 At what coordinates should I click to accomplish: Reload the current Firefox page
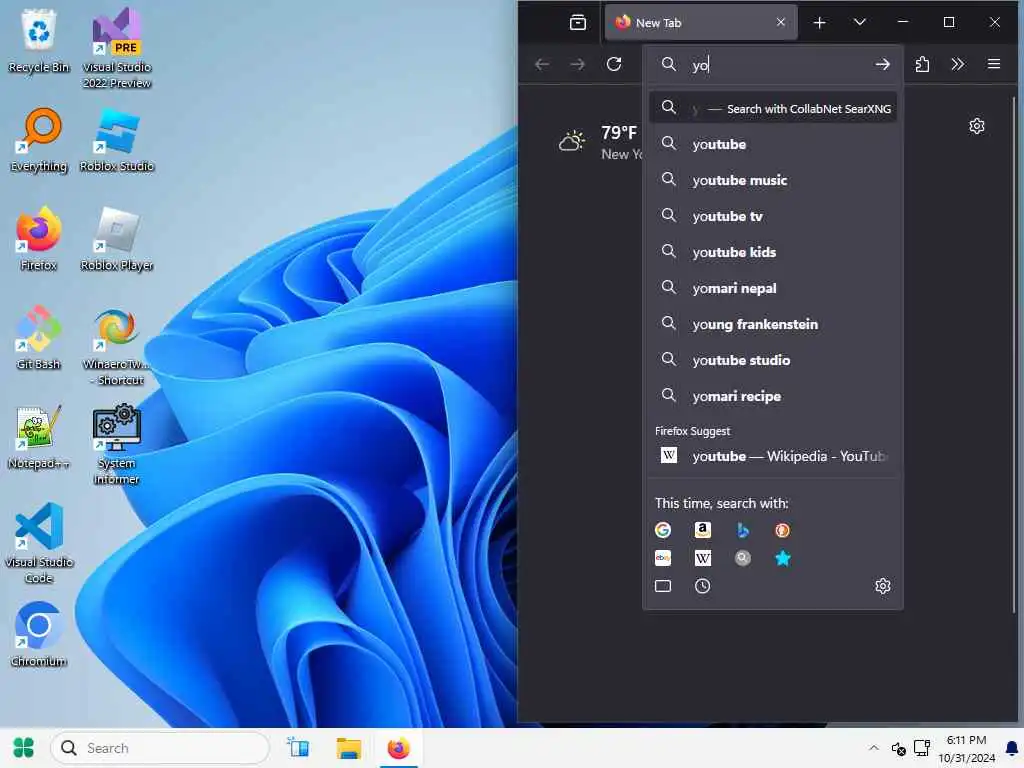click(614, 64)
